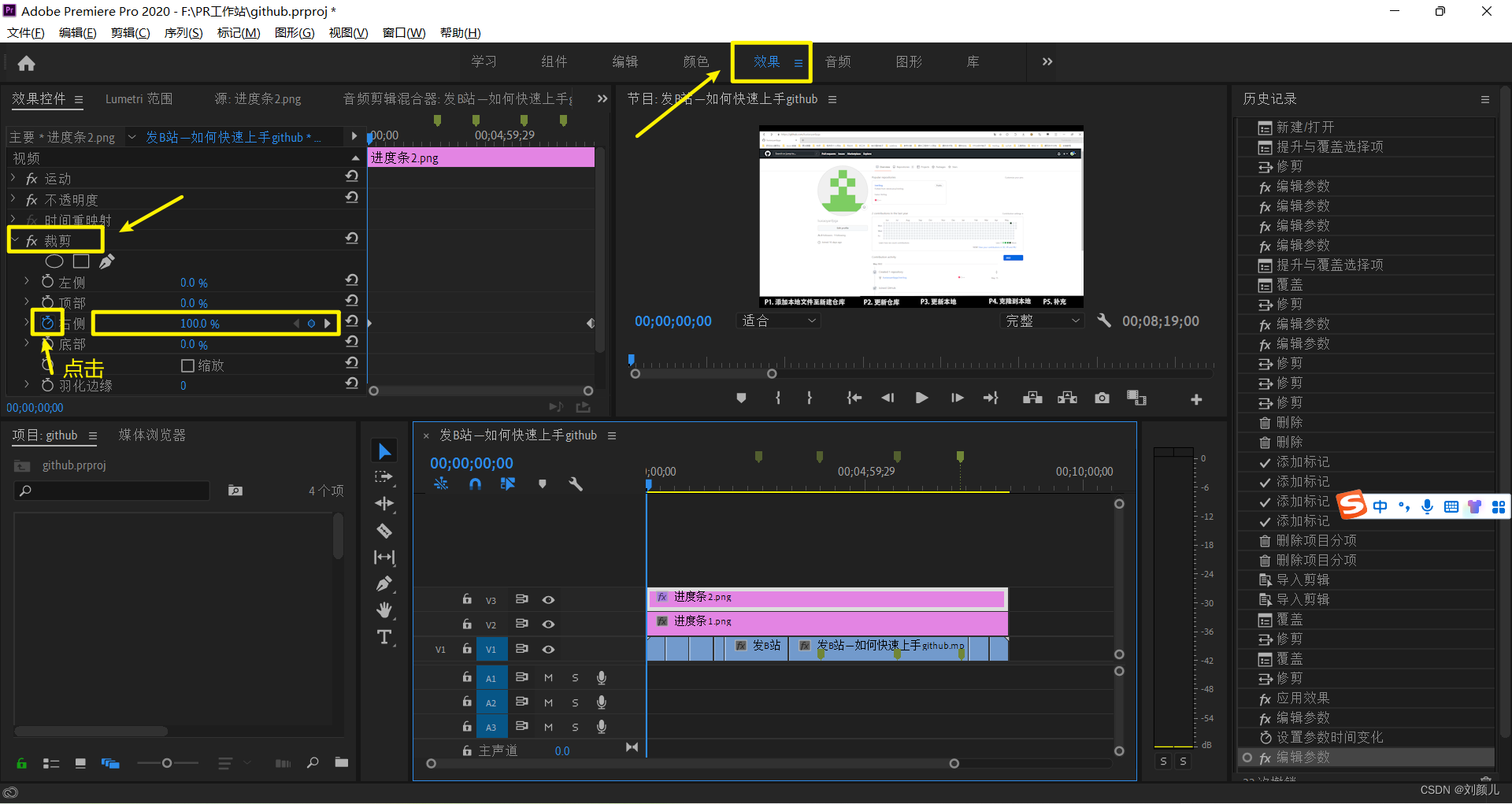Select the Slip tool

(x=384, y=558)
